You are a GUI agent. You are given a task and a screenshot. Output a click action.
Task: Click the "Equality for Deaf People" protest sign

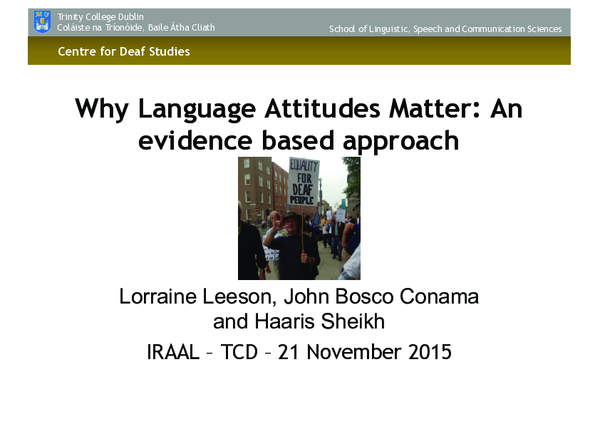click(303, 181)
